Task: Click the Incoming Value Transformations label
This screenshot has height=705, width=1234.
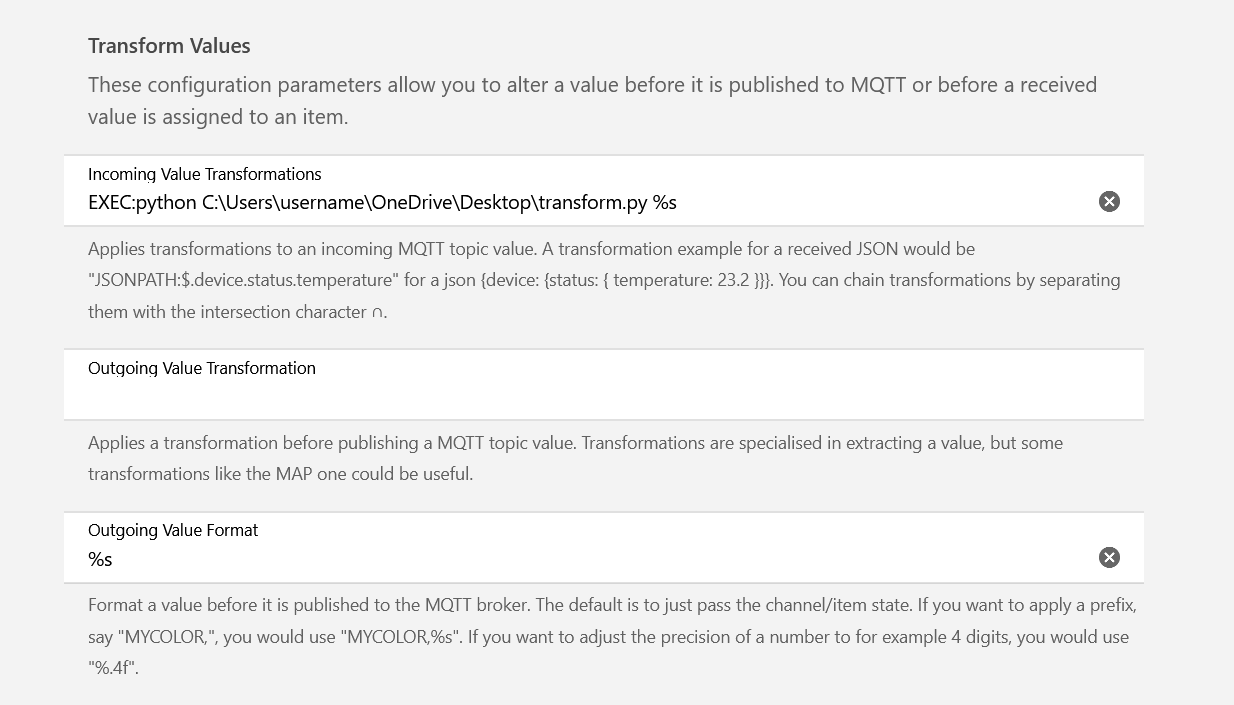Action: [204, 174]
